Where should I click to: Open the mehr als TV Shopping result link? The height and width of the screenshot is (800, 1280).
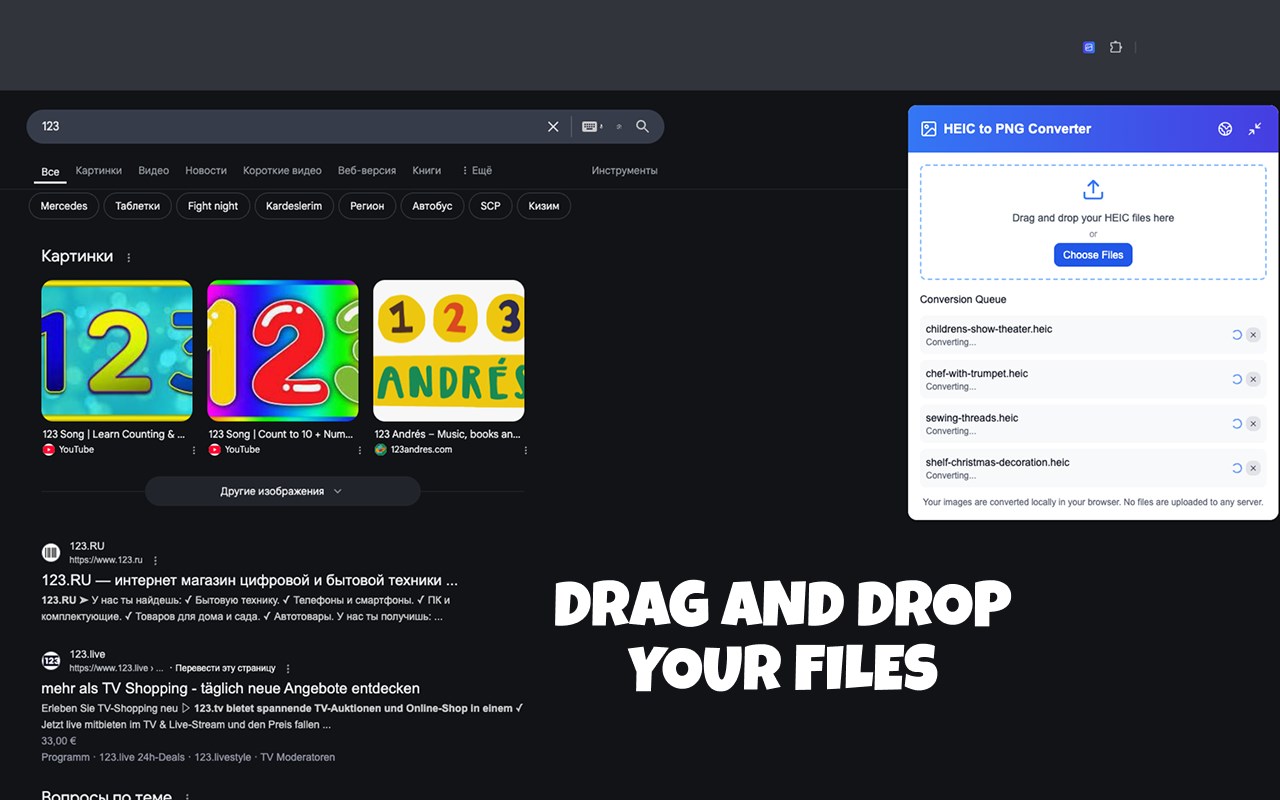point(230,688)
